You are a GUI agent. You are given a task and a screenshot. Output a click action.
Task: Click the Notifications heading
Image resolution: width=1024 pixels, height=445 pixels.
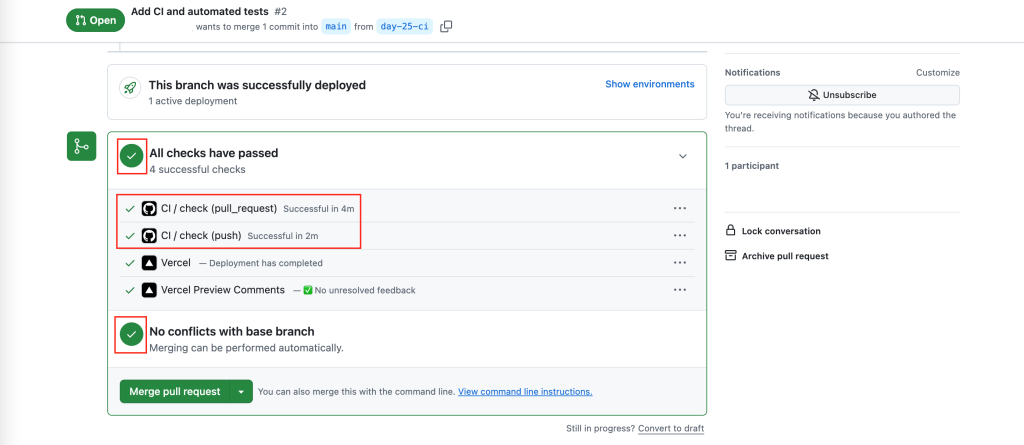(752, 73)
